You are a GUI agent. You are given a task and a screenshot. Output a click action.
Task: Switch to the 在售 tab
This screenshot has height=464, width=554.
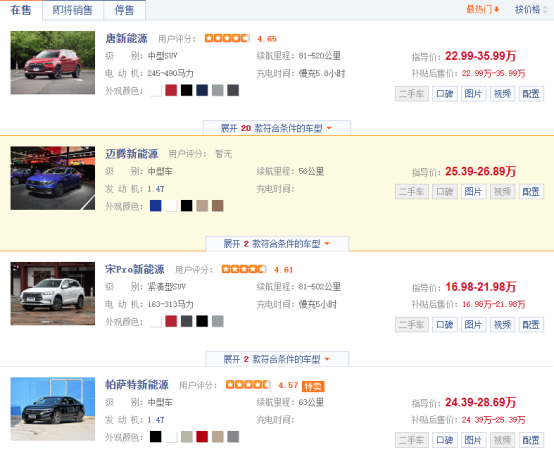(x=21, y=10)
